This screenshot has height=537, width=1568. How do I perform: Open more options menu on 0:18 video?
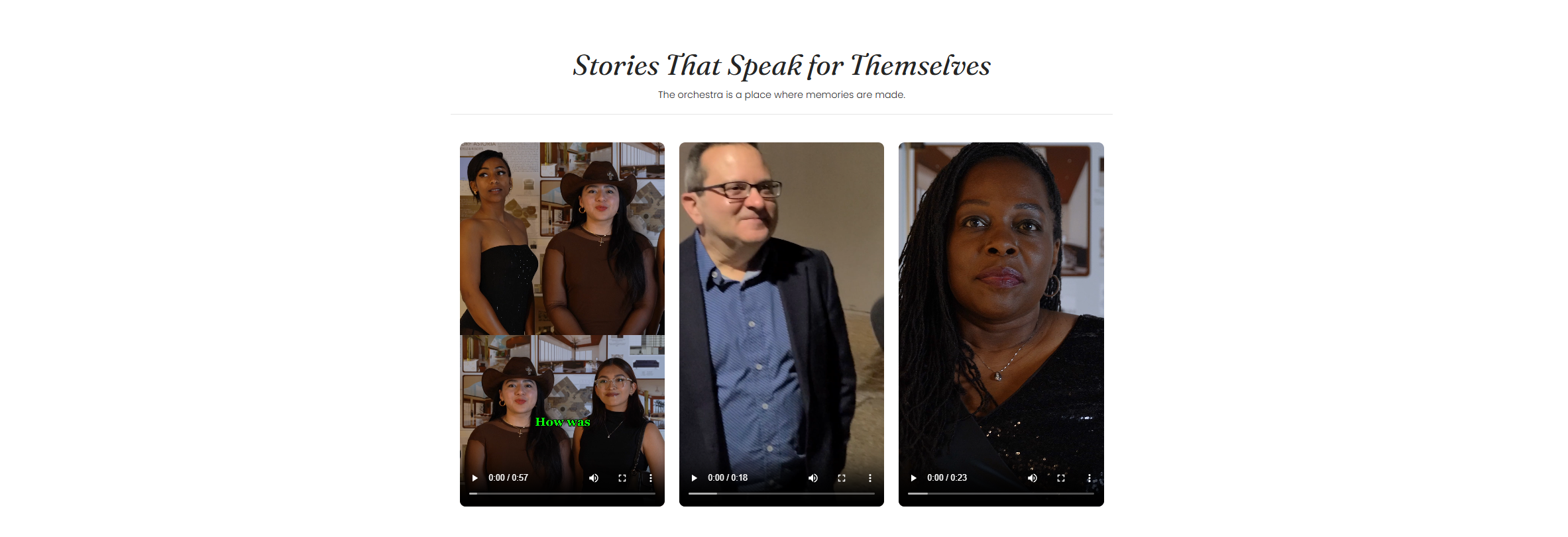tap(870, 478)
